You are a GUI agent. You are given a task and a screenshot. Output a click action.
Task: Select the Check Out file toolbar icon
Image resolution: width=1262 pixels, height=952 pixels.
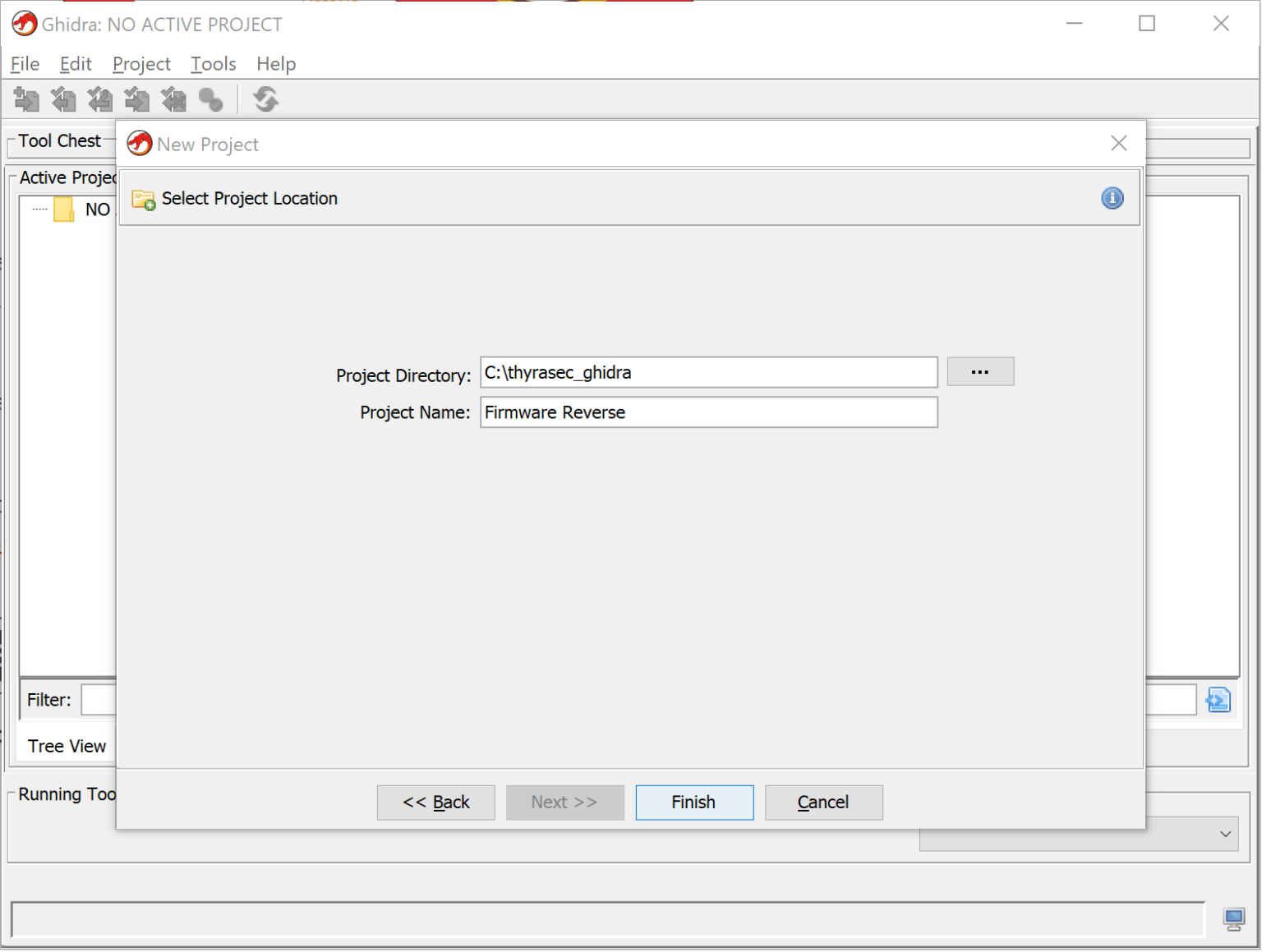[x=63, y=99]
